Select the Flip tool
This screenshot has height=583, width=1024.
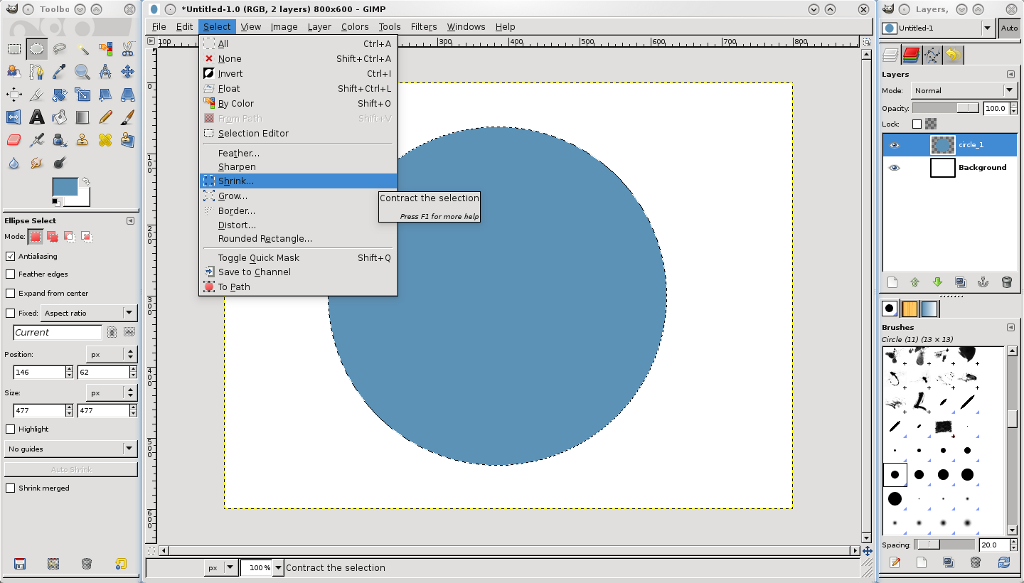(x=14, y=118)
